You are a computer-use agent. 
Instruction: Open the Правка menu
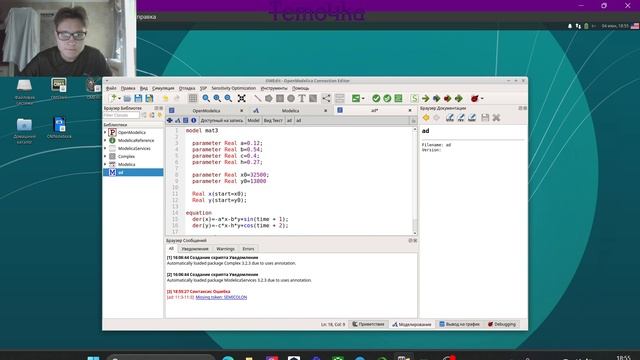(x=128, y=88)
